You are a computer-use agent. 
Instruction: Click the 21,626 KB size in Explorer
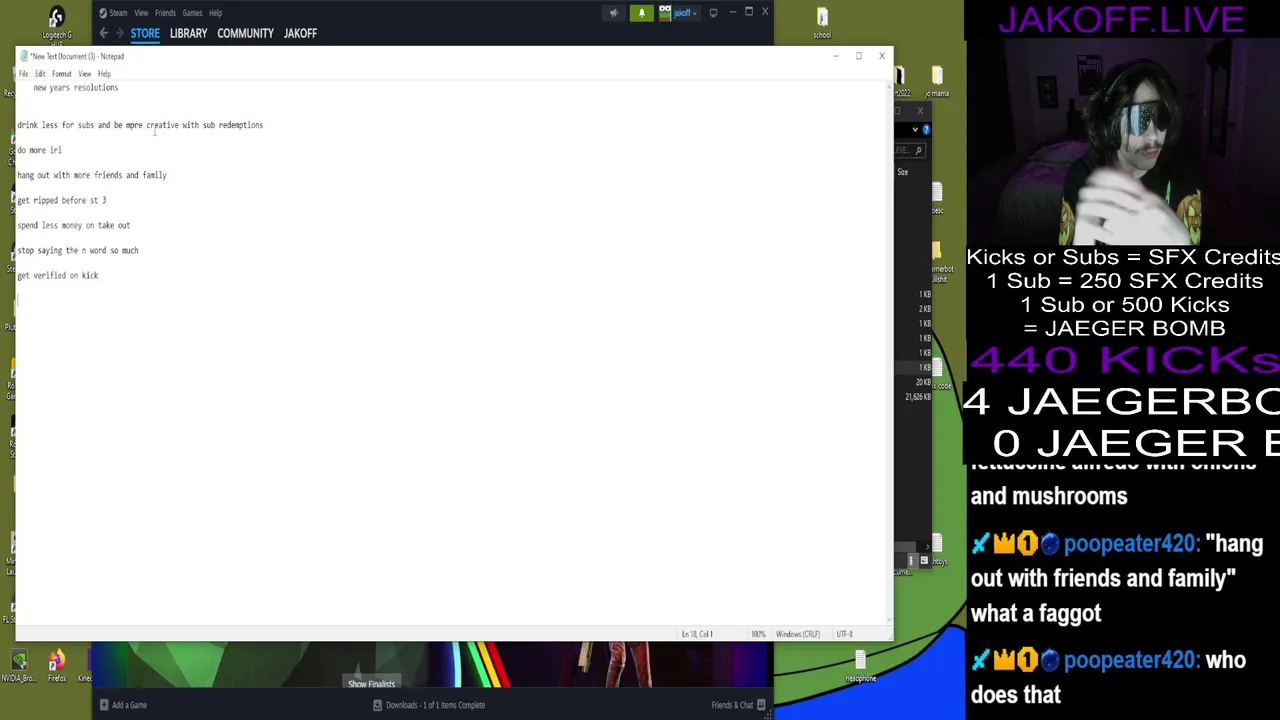pos(918,397)
